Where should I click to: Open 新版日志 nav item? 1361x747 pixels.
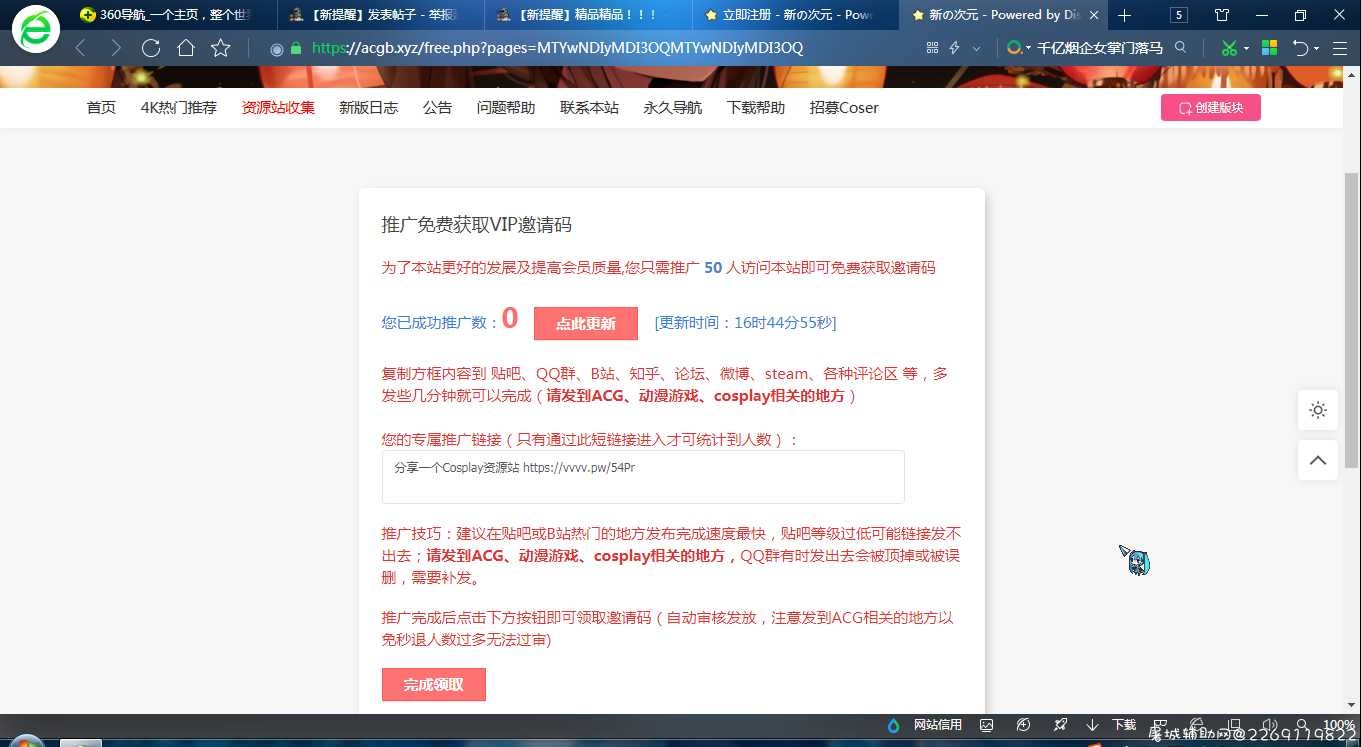pyautogui.click(x=368, y=108)
